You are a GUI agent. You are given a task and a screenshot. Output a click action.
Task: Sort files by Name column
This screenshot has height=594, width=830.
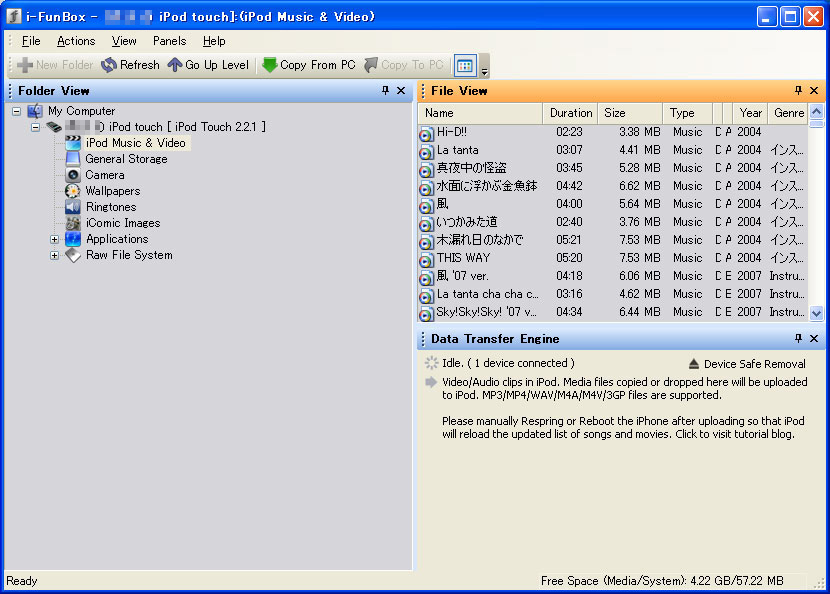(x=481, y=113)
